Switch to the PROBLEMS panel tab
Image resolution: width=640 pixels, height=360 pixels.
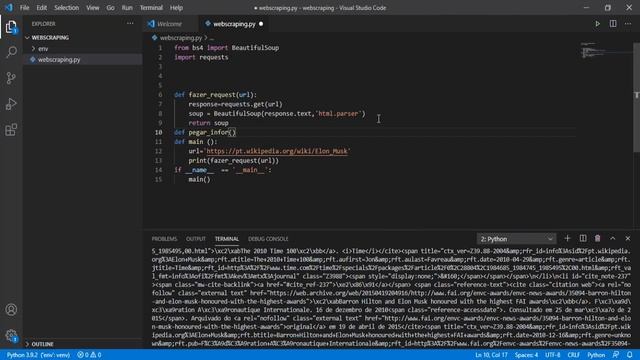click(x=164, y=239)
